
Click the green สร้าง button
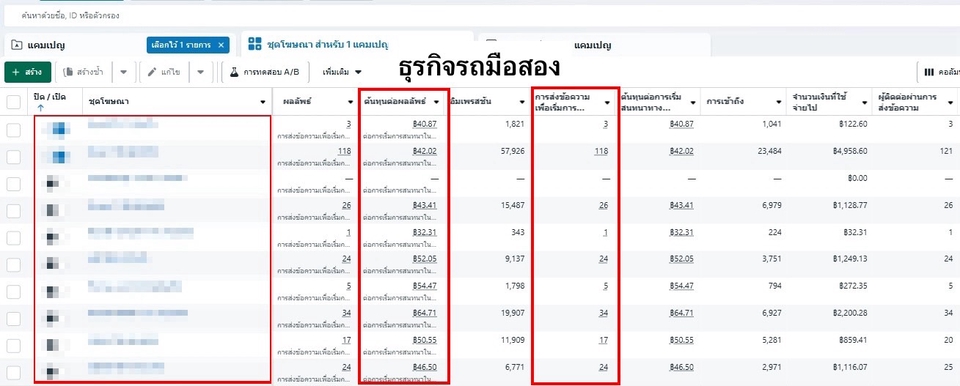tap(28, 72)
